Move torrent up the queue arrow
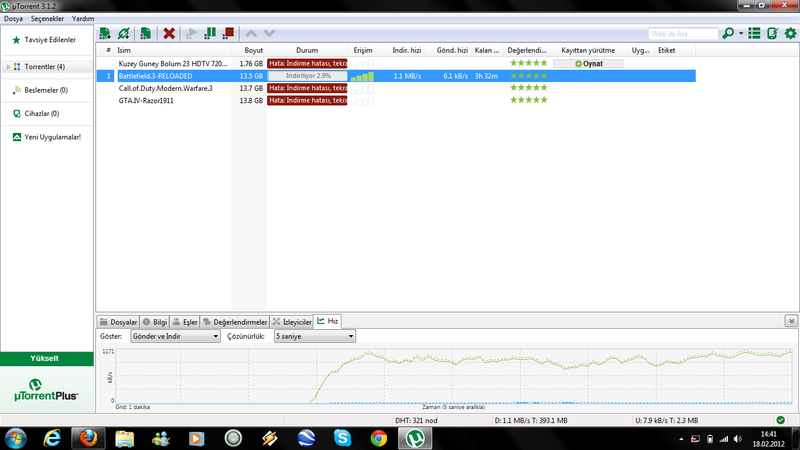The image size is (800, 450). tap(251, 34)
